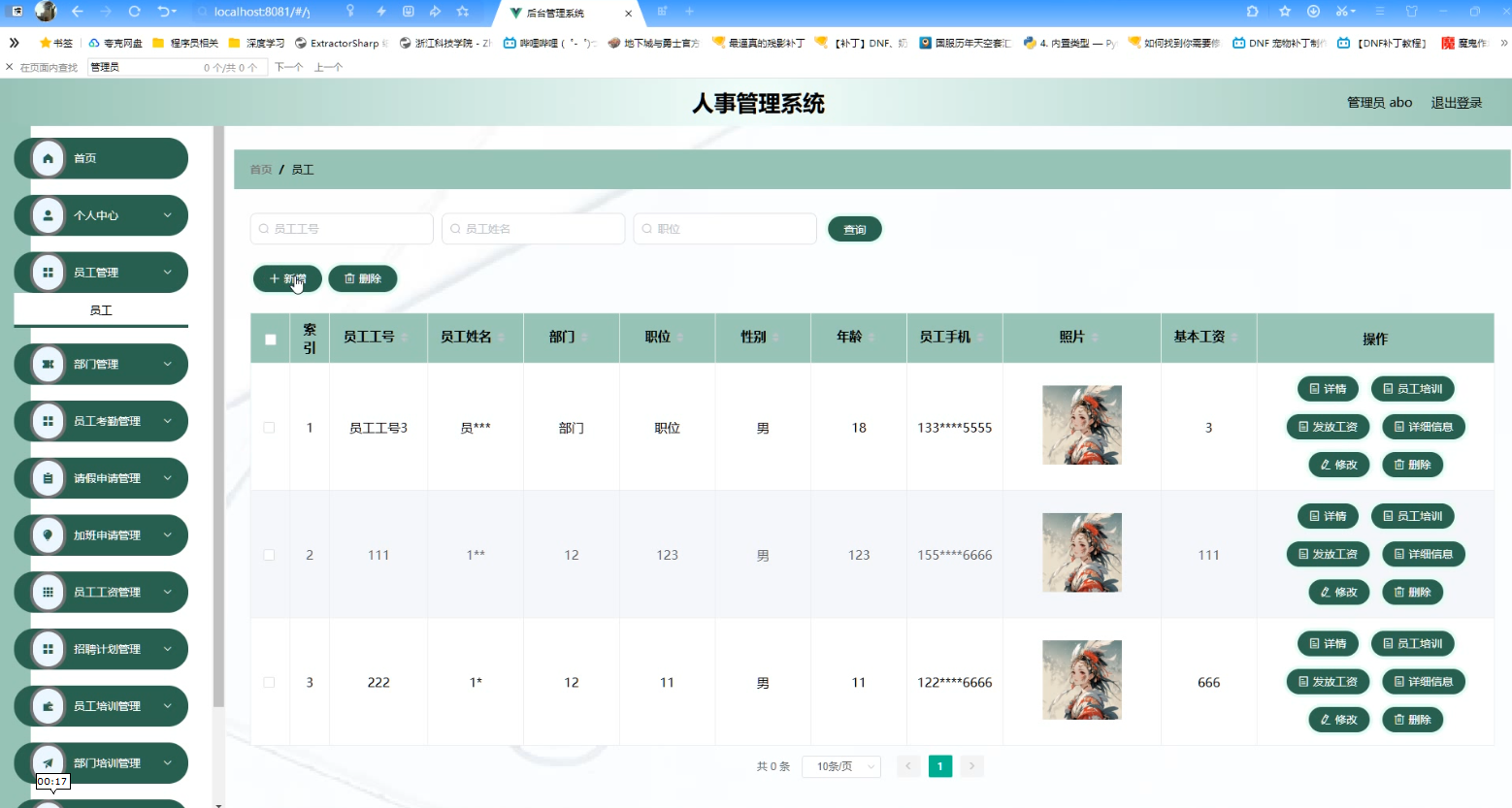Viewport: 1512px width, 808px height.
Task: Click the person icon of 个人中心
Action: tap(48, 215)
